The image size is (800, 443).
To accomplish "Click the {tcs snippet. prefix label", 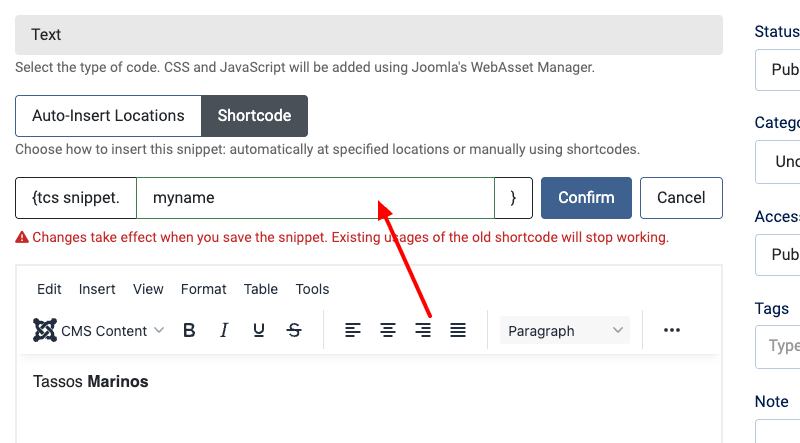I will coord(76,198).
